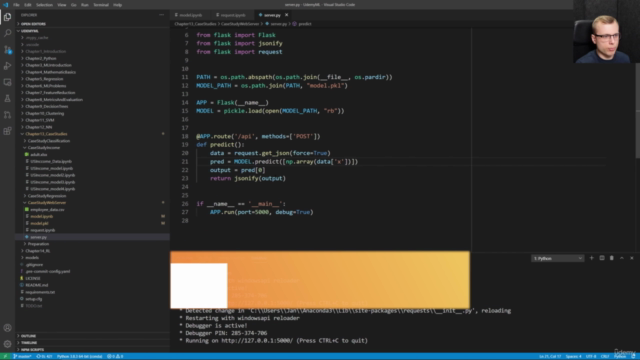Screen dimensions: 640x360
Task: Click the UTF-8 encoding status item
Action: (x=591, y=356)
